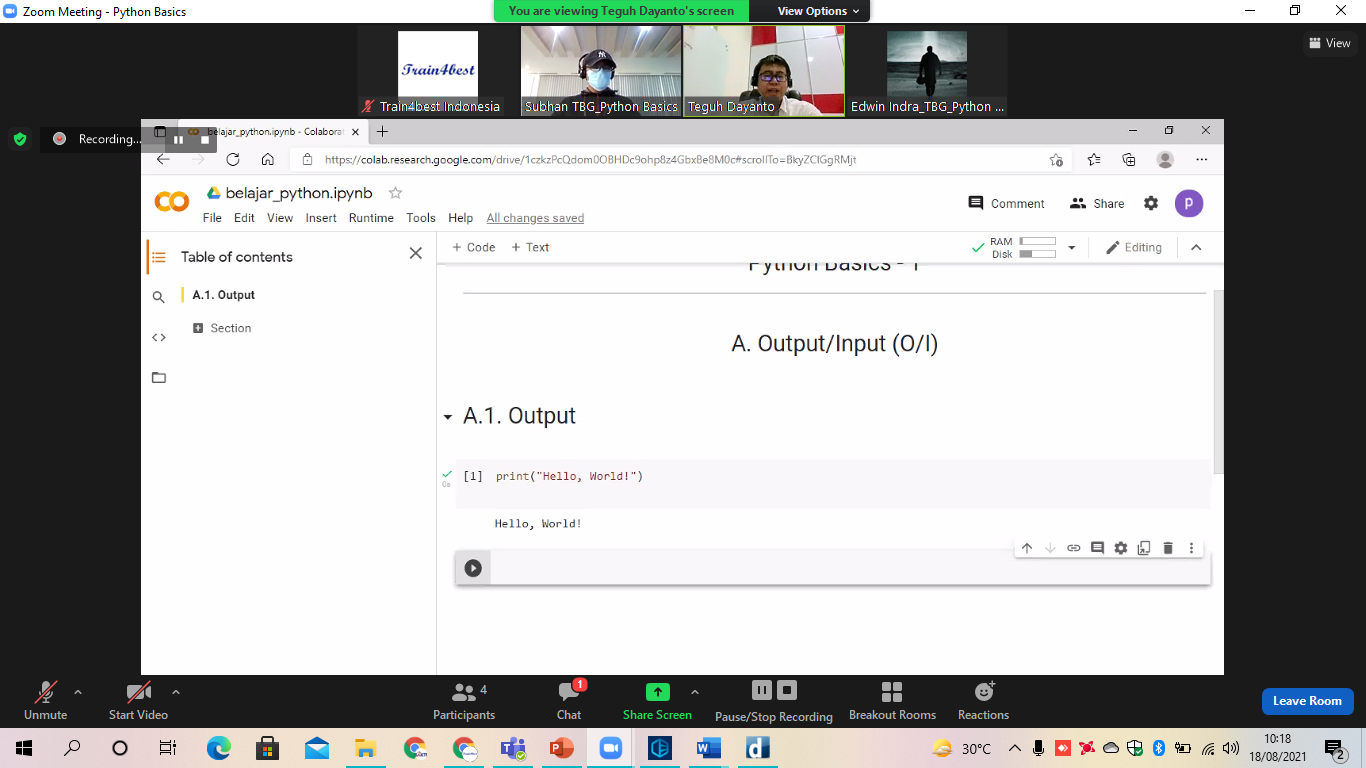Open the RAM/Disk resources dropdown

[1071, 248]
